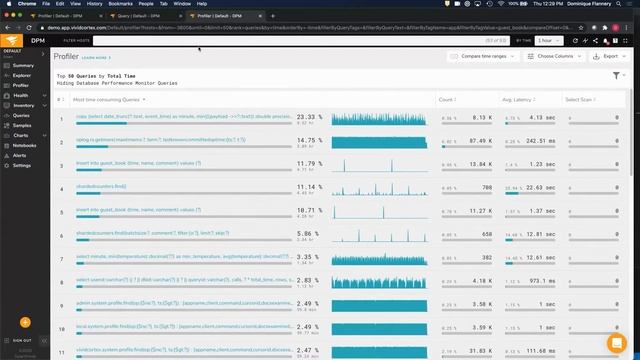Click the orange plus button in sidebar
Image resolution: width=640 pixels, height=360 pixels.
click(25, 322)
